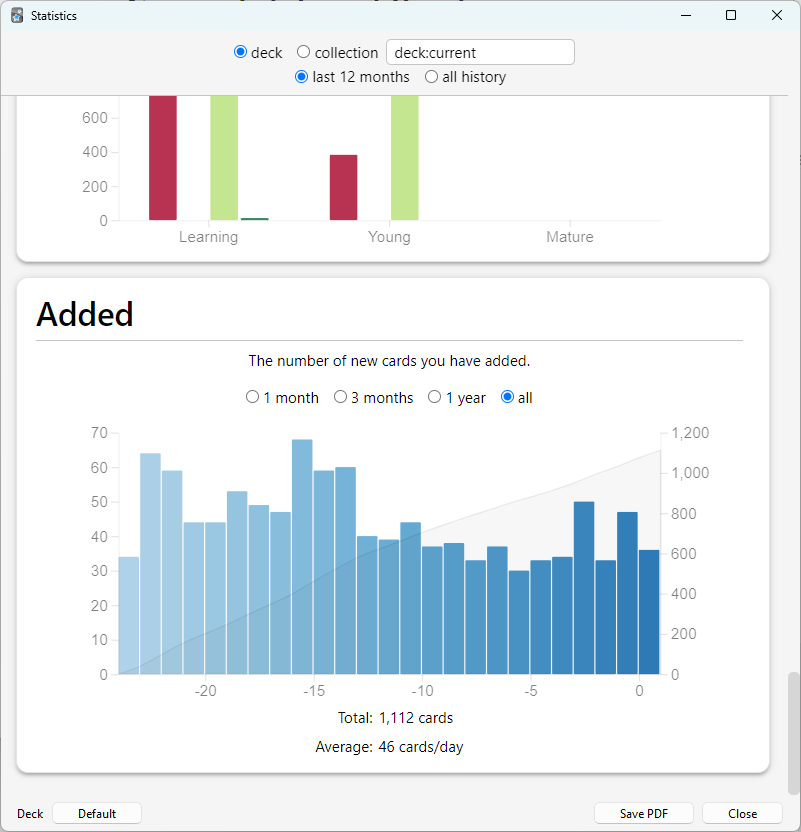The height and width of the screenshot is (832, 801).
Task: Click the tallest bar near -15 days
Action: click(x=302, y=557)
